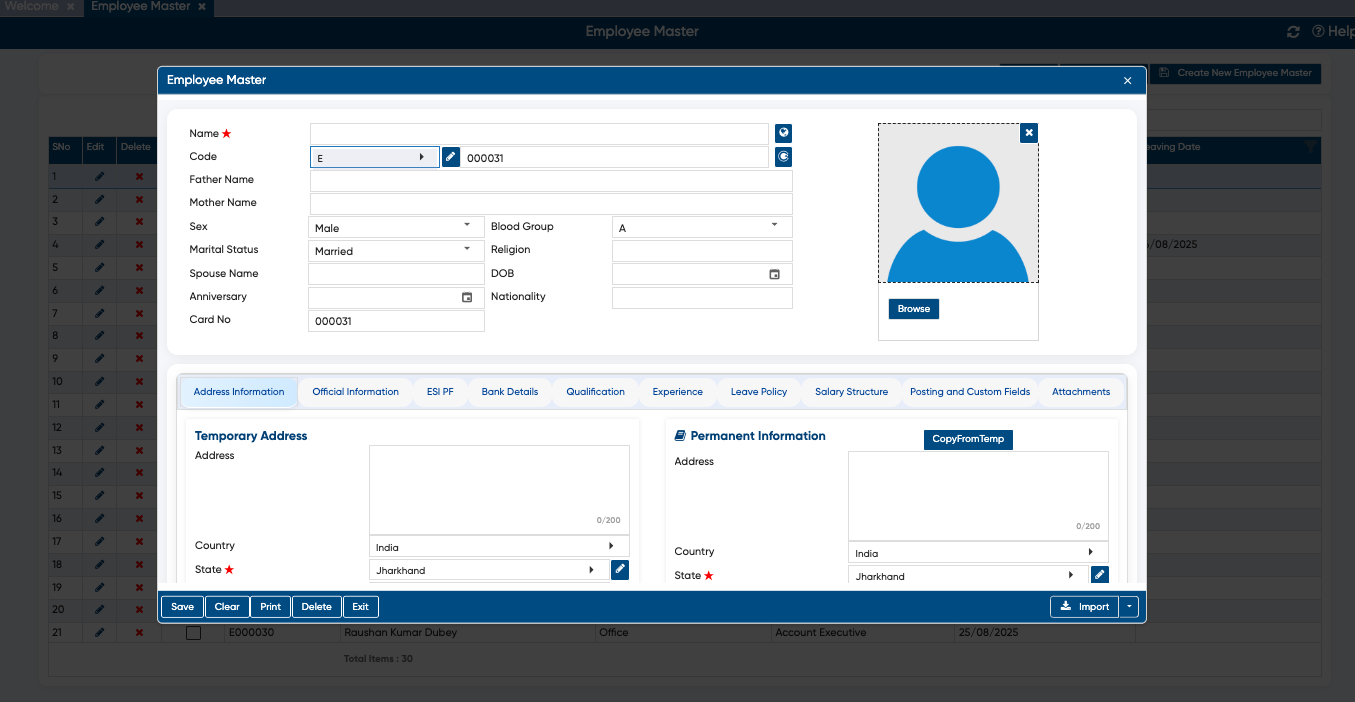Viewport: 1355px width, 702px height.
Task: Open the Blood Group dropdown
Action: coord(774,226)
